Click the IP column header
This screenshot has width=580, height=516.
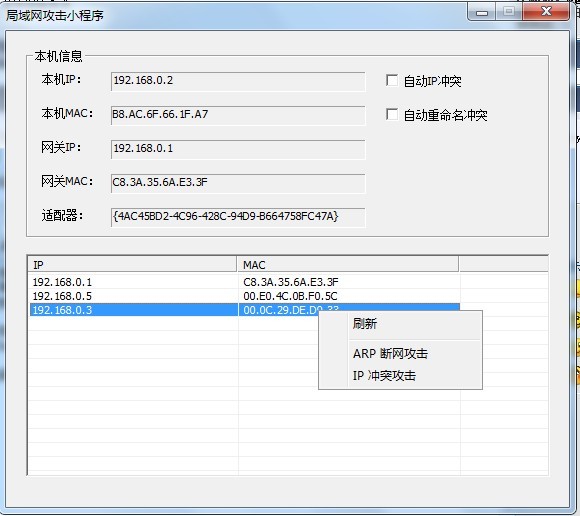[132, 265]
